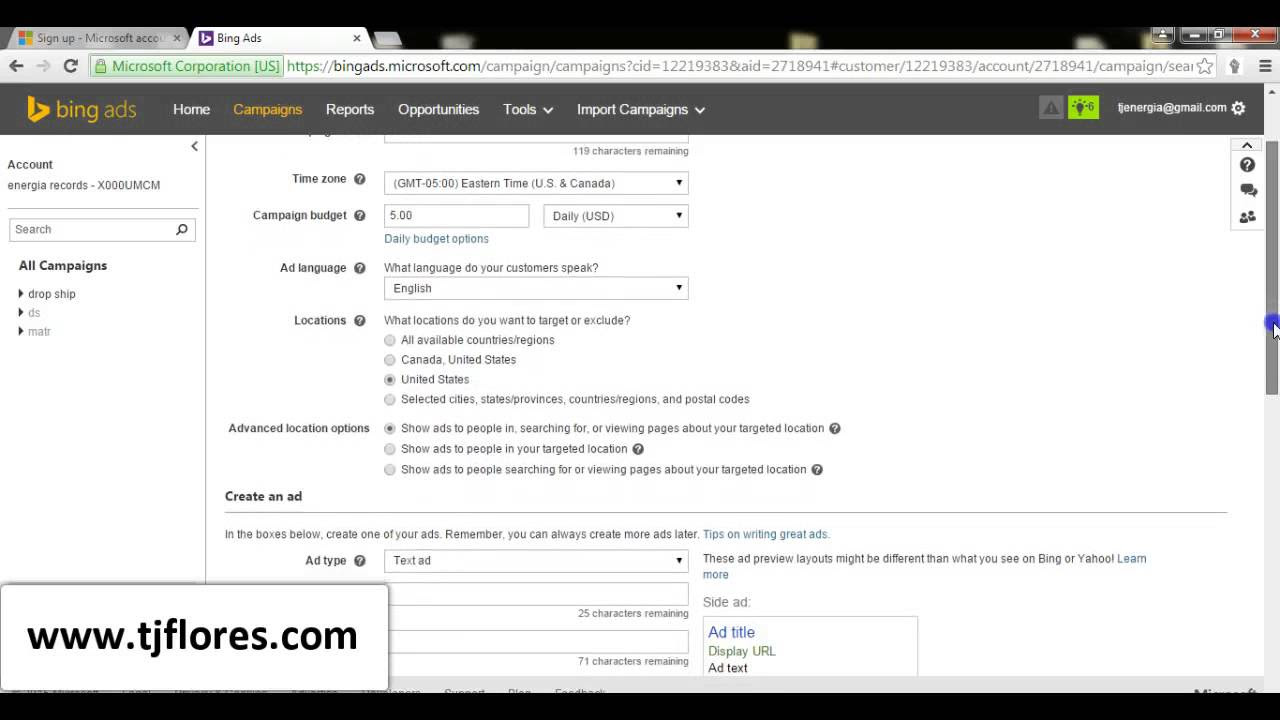1280x720 pixels.
Task: Open Tips on writing great ads link
Action: [766, 535]
